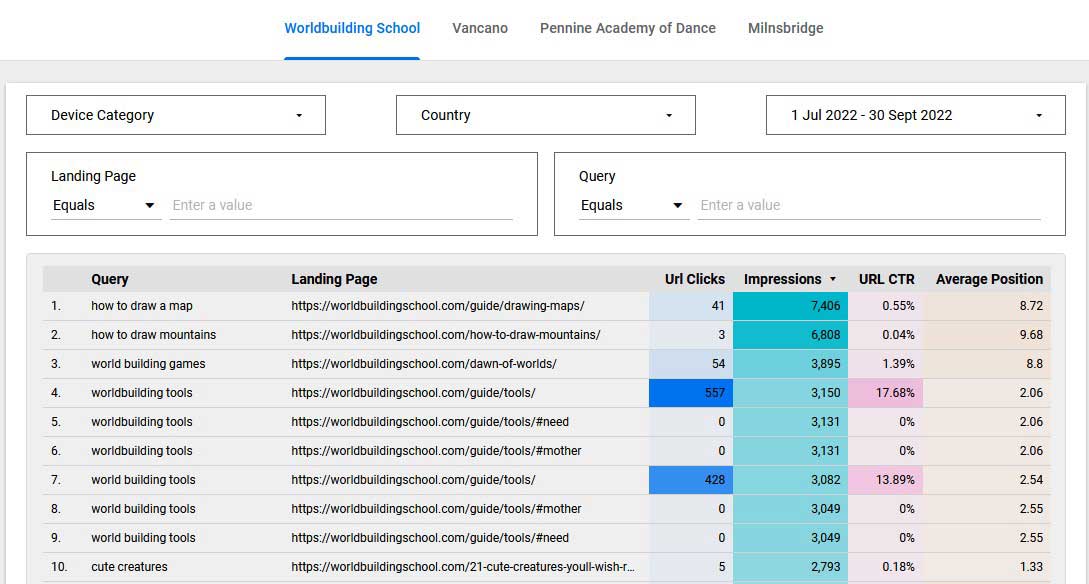Open the date range picker
Image resolution: width=1089 pixels, height=584 pixels.
pos(913,115)
